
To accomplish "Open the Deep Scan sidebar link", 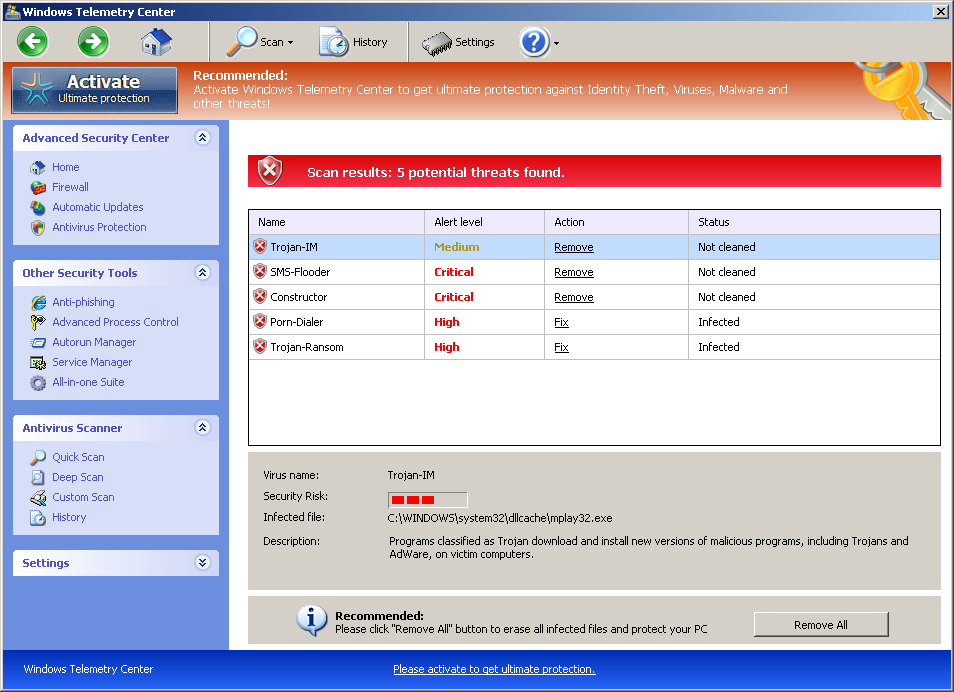I will coord(77,477).
